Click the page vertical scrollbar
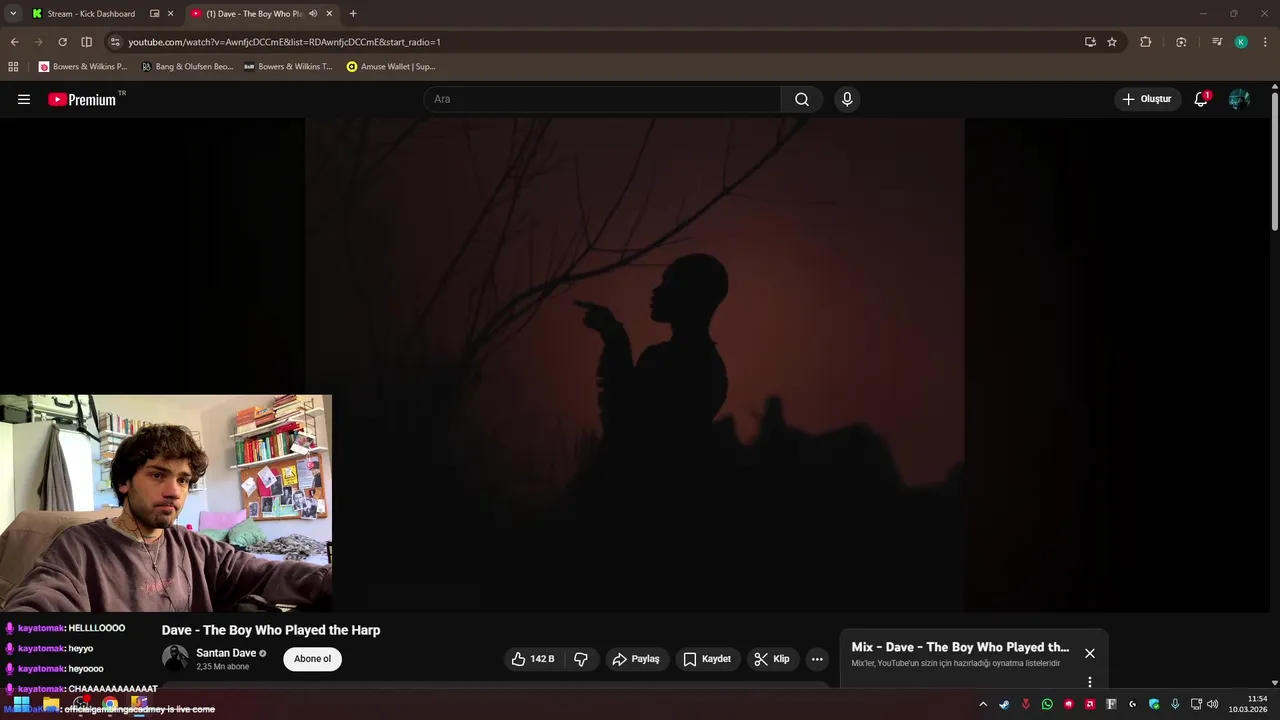 (1275, 160)
